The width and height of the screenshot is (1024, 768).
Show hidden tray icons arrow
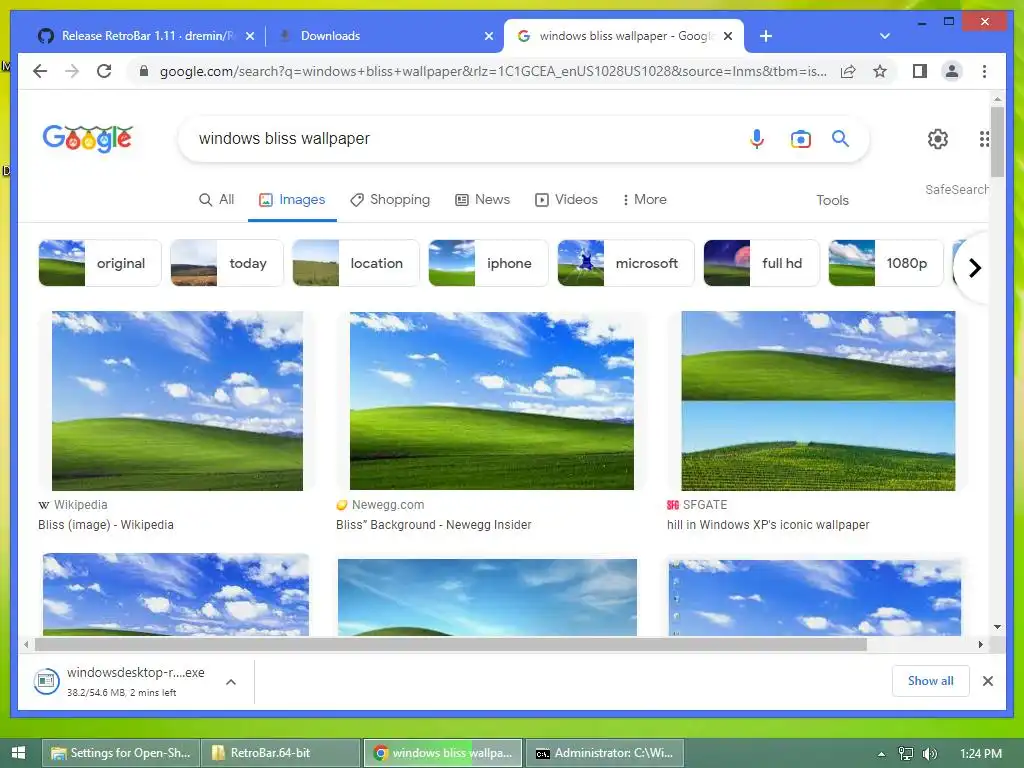coord(881,754)
